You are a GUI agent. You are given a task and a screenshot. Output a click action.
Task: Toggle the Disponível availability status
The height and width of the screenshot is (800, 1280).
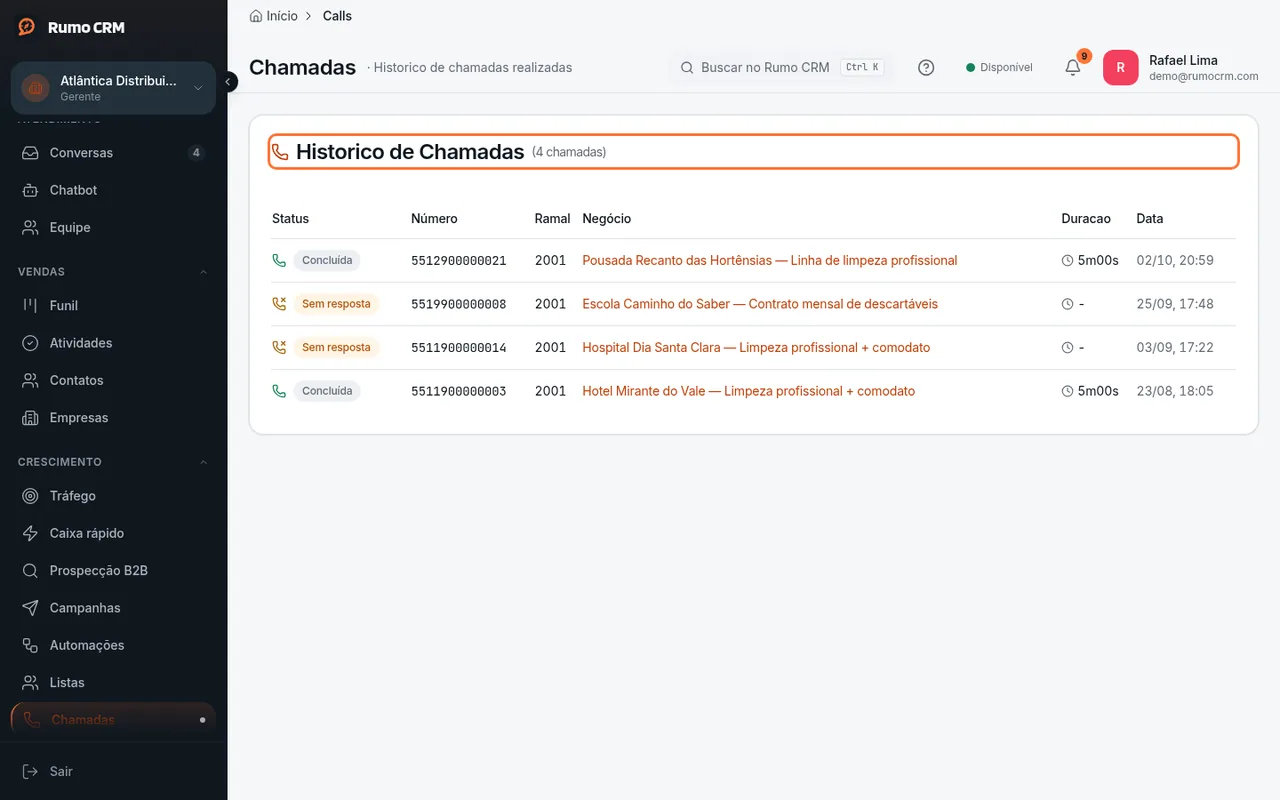[x=999, y=67]
